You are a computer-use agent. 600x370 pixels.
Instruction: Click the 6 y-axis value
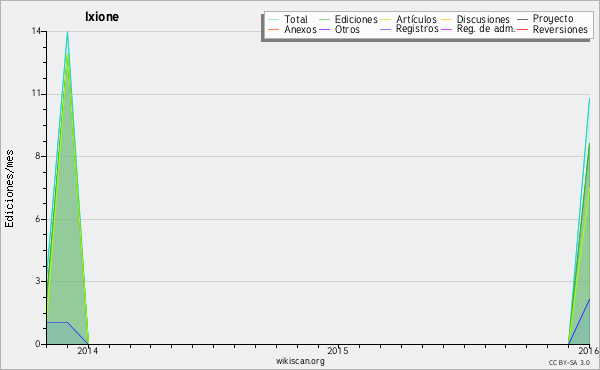(x=38, y=218)
